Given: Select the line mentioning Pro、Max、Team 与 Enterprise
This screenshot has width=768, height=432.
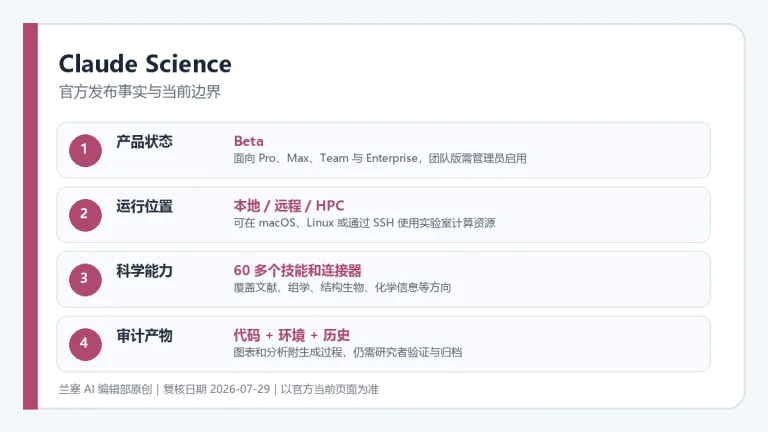Looking at the screenshot, I should click(x=380, y=158).
